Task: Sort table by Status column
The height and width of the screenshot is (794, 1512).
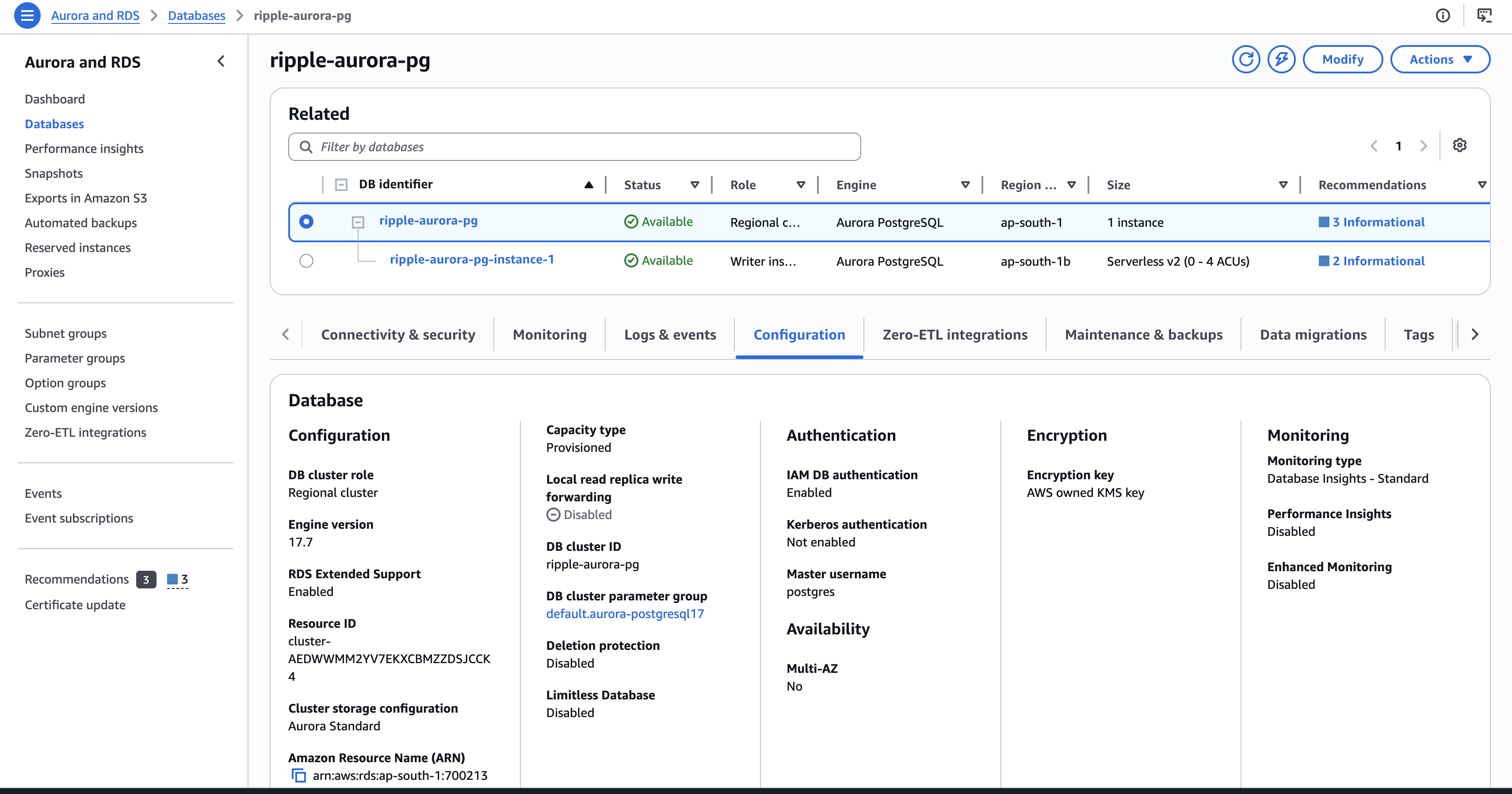Action: pyautogui.click(x=695, y=185)
